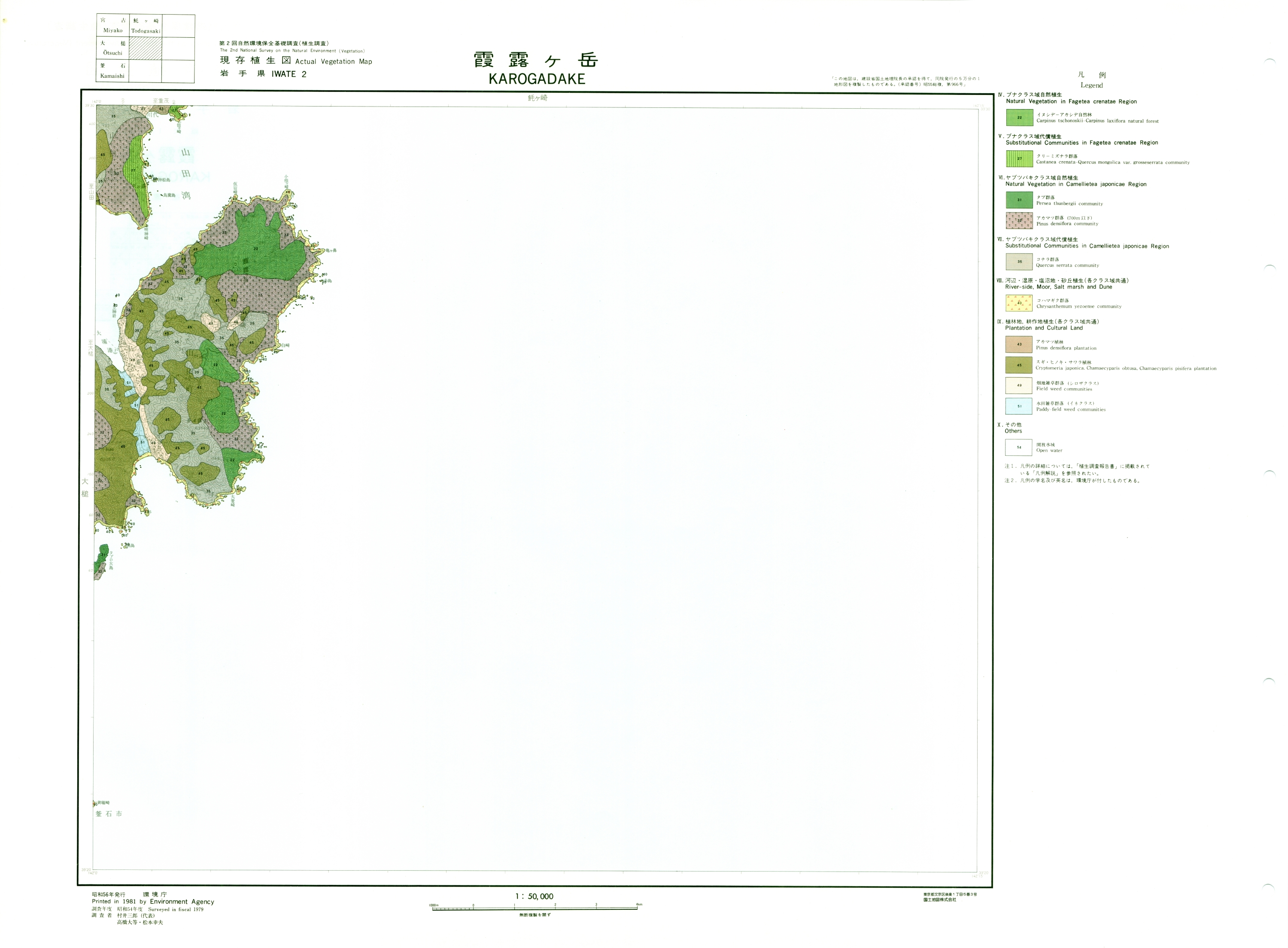Viewport: 1288px width, 948px height.
Task: Click the Pinus densiflora plantation swatch 43
Action: pyautogui.click(x=1019, y=344)
